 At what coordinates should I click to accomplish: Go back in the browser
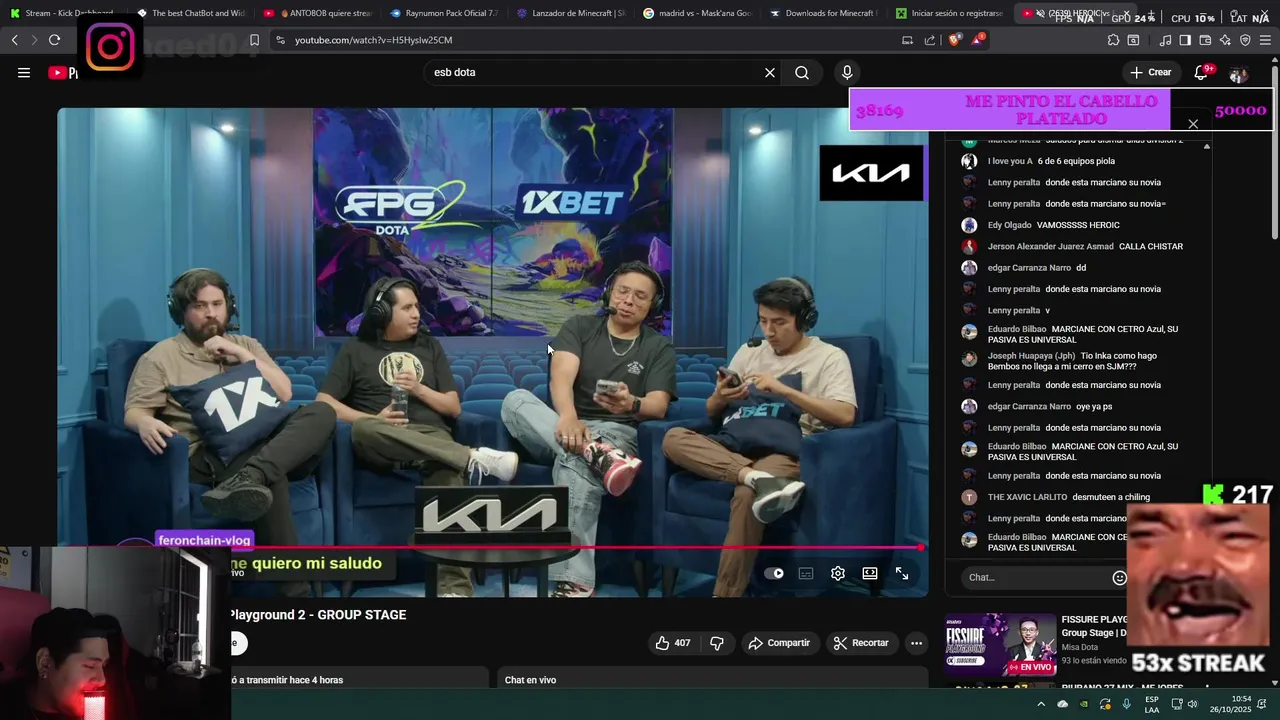pos(14,40)
